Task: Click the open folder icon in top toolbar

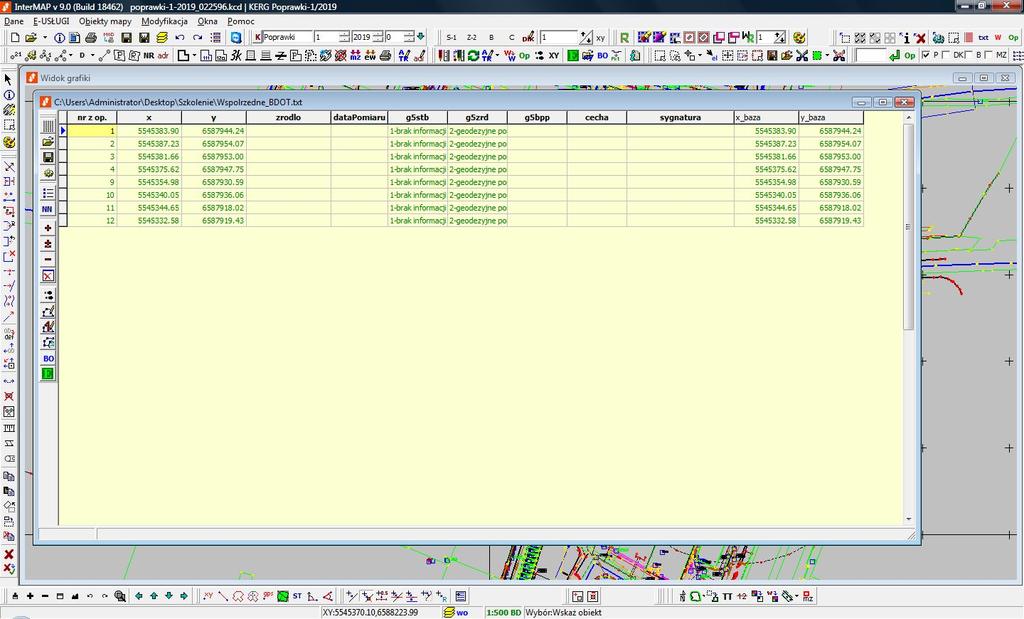Action: pyautogui.click(x=30, y=38)
